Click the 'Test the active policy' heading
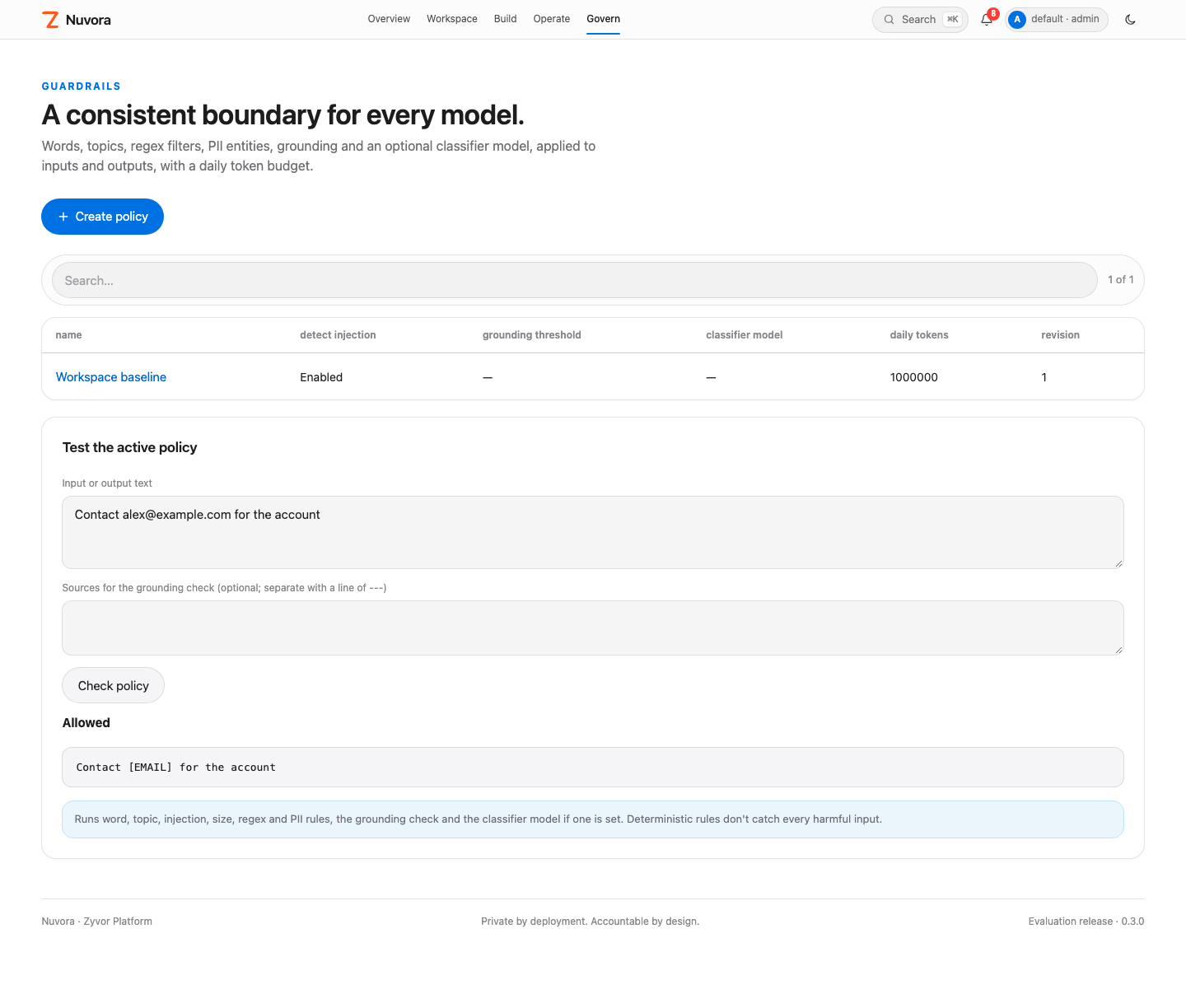The height and width of the screenshot is (1008, 1186). [x=130, y=447]
